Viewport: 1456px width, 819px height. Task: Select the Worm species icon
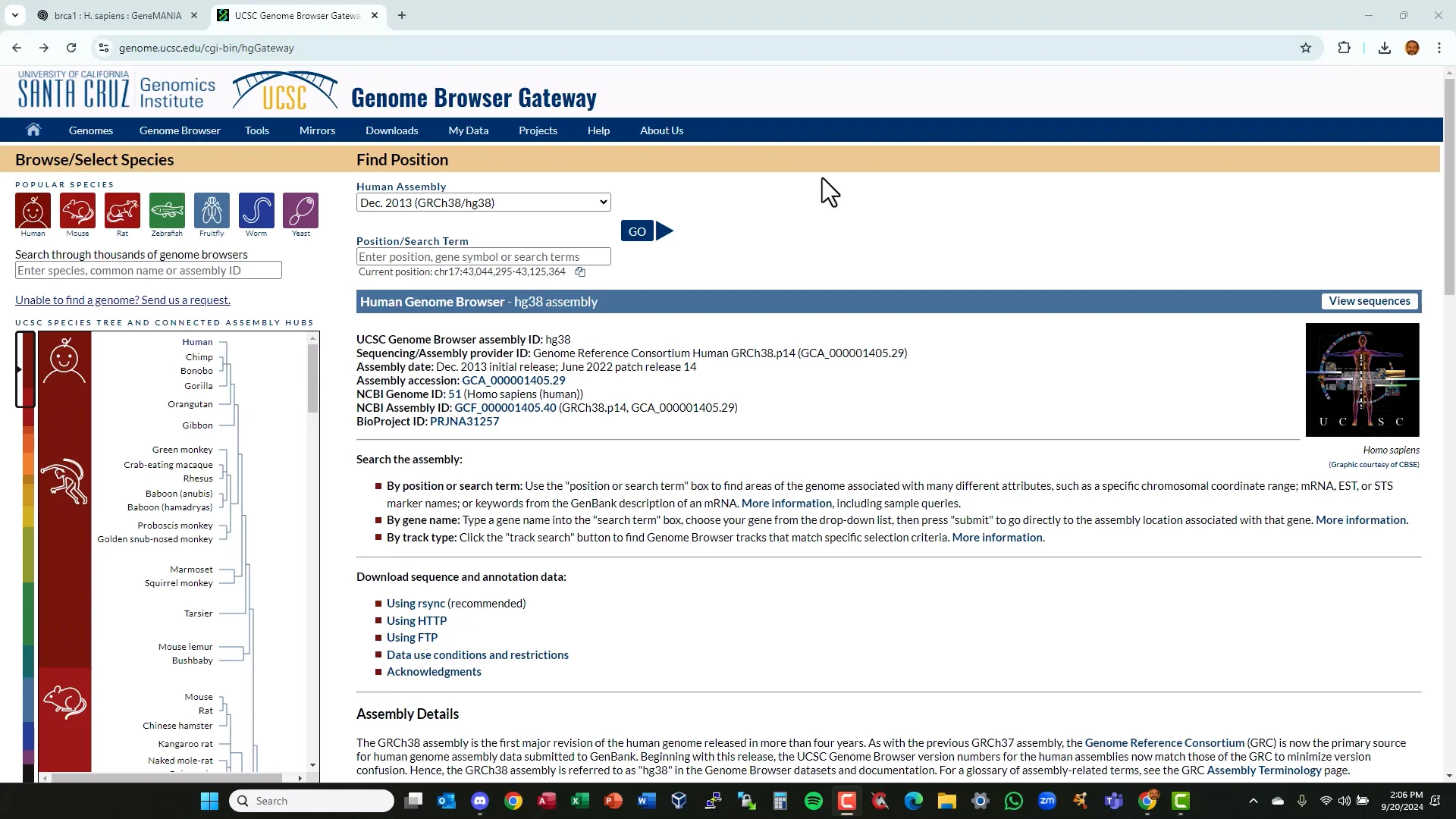256,211
